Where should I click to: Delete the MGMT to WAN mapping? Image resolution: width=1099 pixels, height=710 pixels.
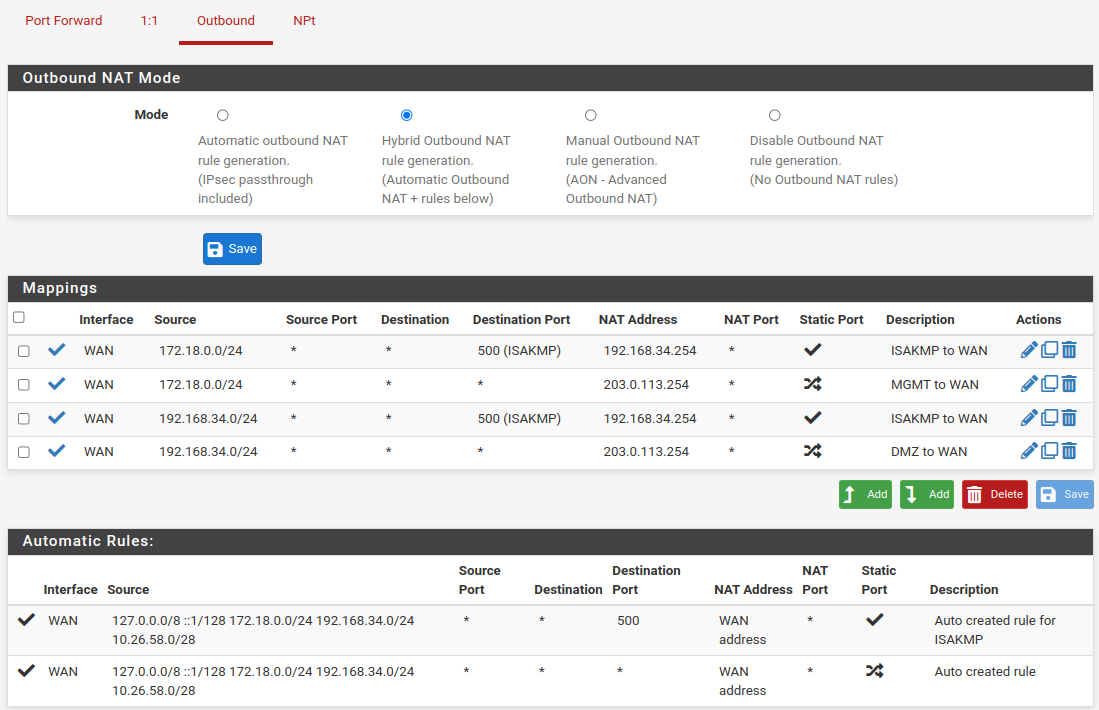[x=1069, y=383]
